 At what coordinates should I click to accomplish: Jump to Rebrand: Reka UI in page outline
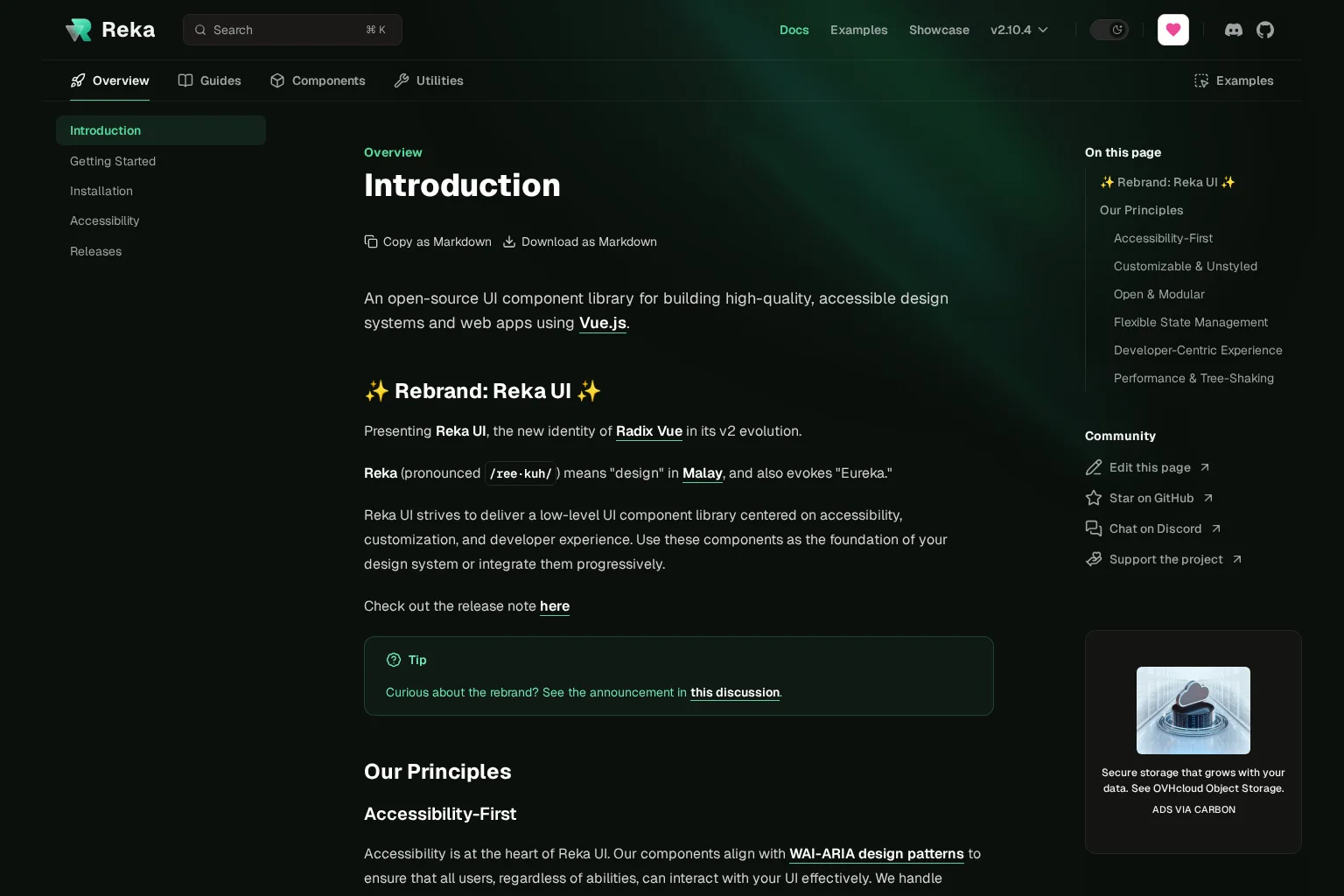tap(1167, 182)
